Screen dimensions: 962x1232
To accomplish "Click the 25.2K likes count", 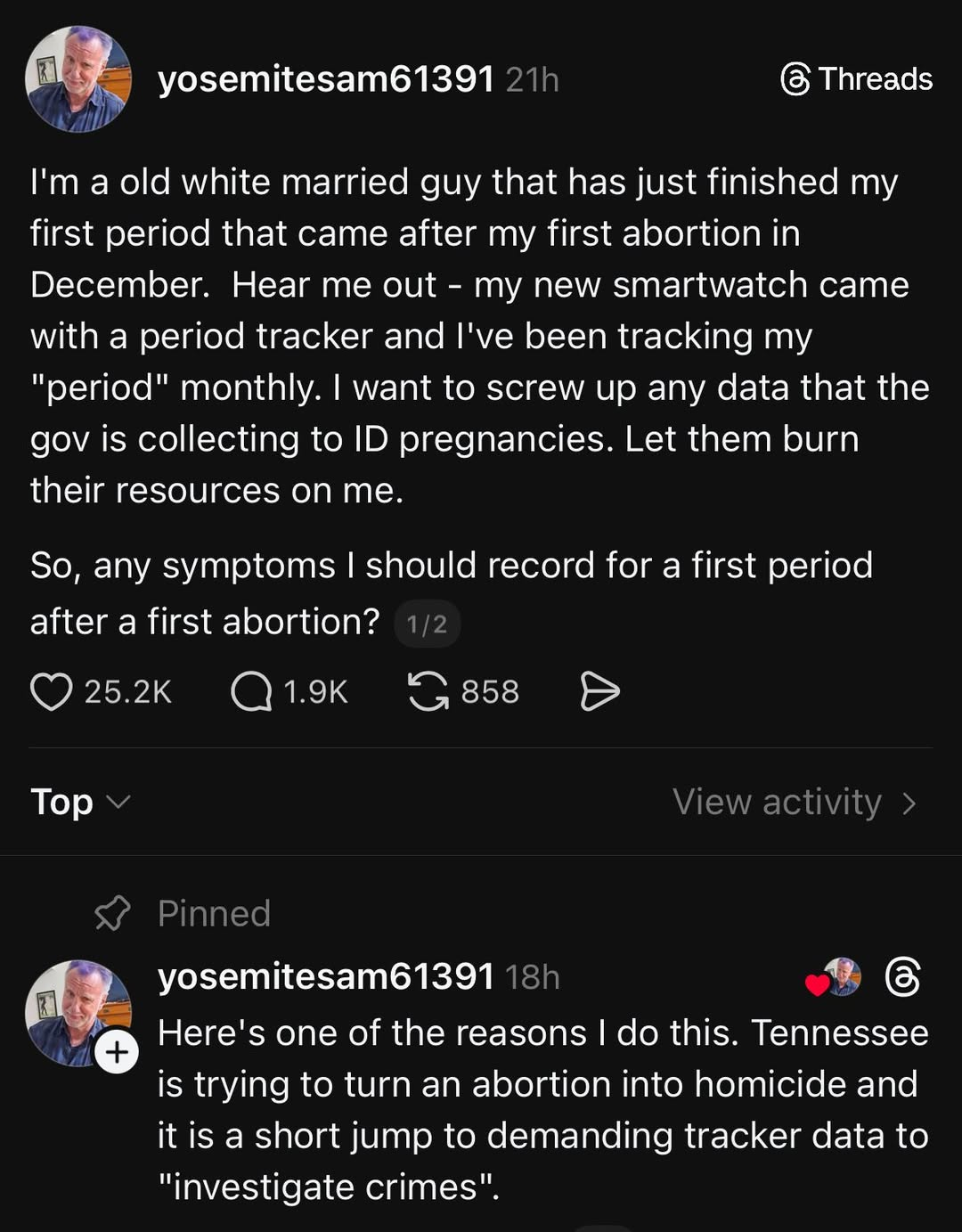I will click(127, 691).
